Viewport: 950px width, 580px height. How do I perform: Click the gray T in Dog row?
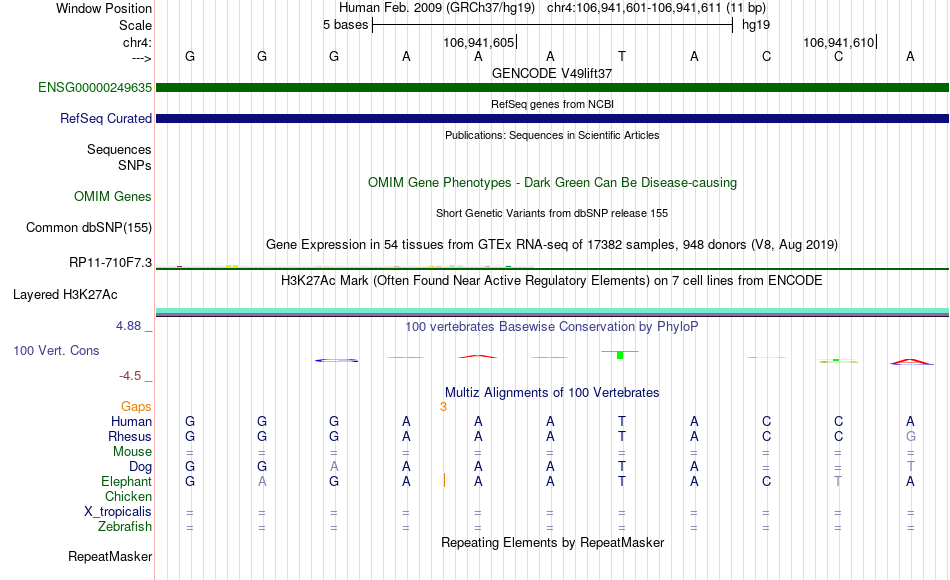point(911,467)
